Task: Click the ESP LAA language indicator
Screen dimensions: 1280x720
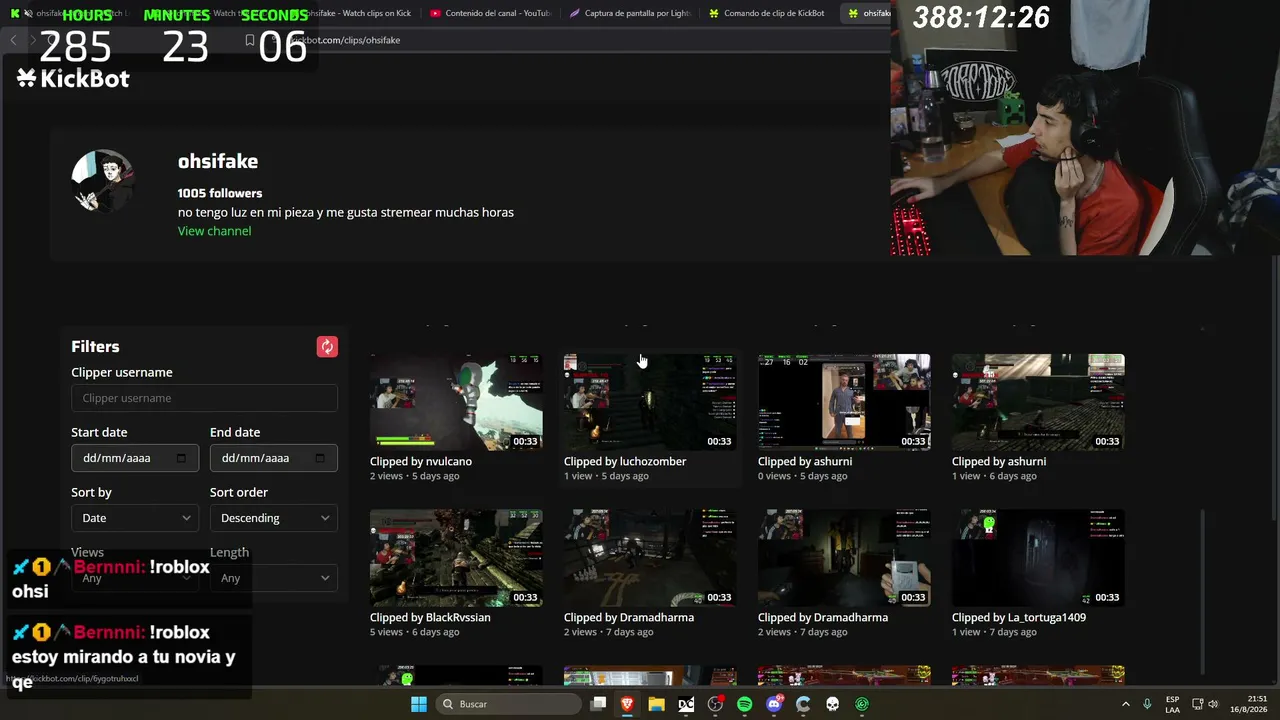Action: (x=1172, y=704)
